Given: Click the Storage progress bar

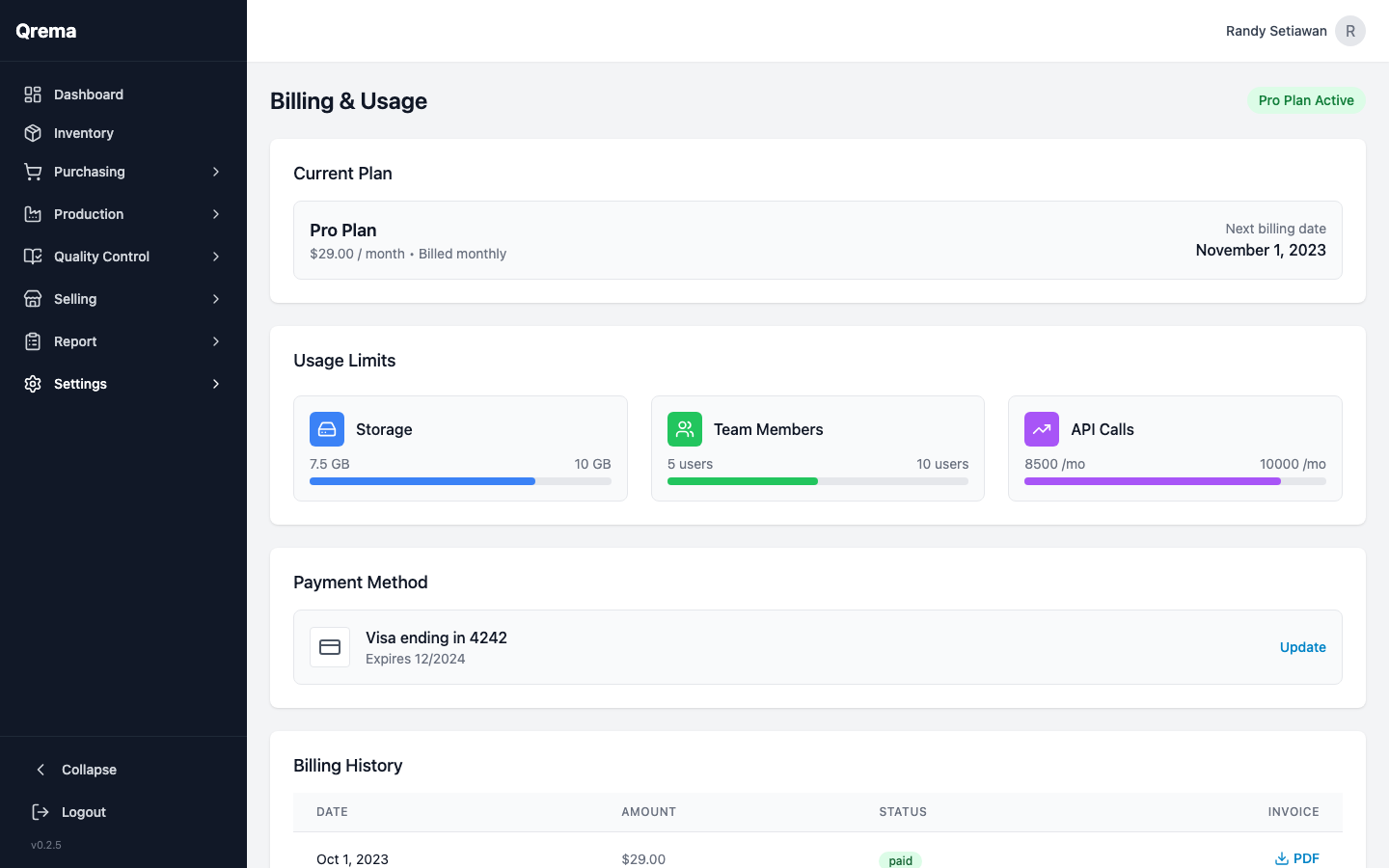Looking at the screenshot, I should pos(460,480).
